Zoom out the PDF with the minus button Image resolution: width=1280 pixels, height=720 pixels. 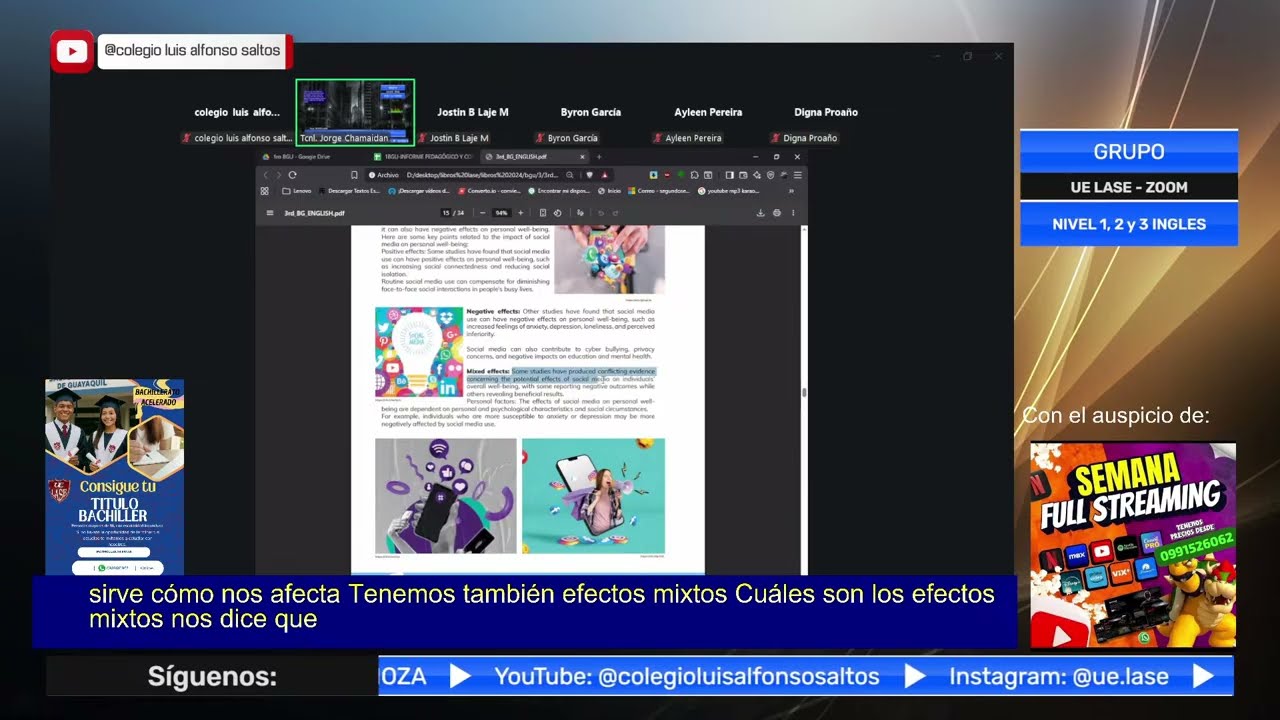click(482, 213)
